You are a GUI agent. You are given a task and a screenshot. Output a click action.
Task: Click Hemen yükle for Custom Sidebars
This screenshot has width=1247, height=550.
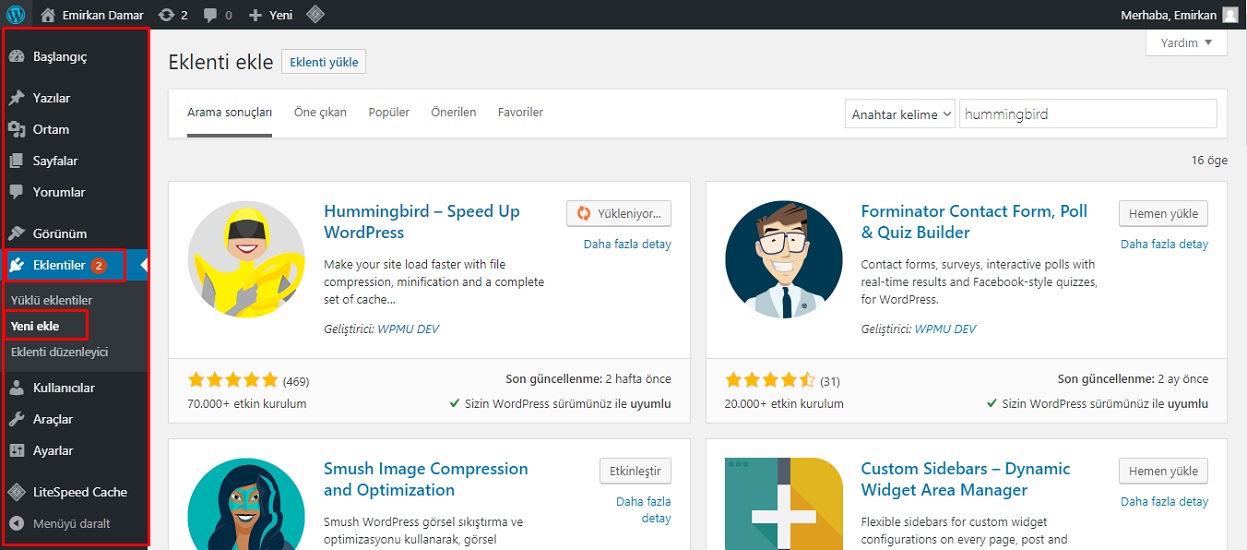pos(1164,471)
